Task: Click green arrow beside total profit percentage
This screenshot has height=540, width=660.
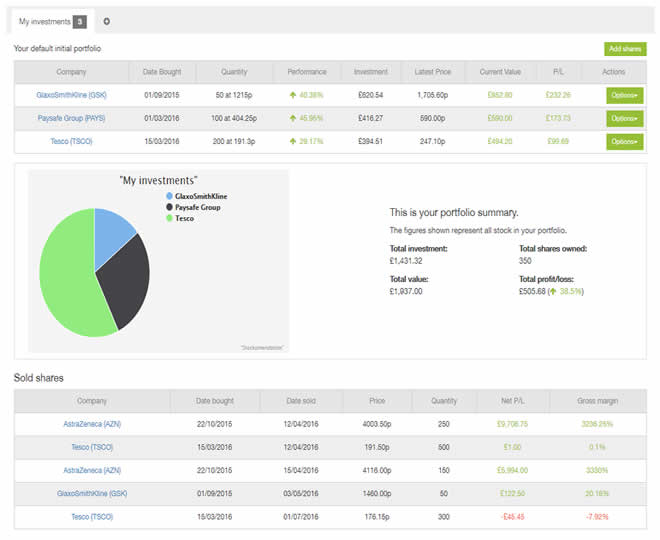Action: (x=553, y=291)
